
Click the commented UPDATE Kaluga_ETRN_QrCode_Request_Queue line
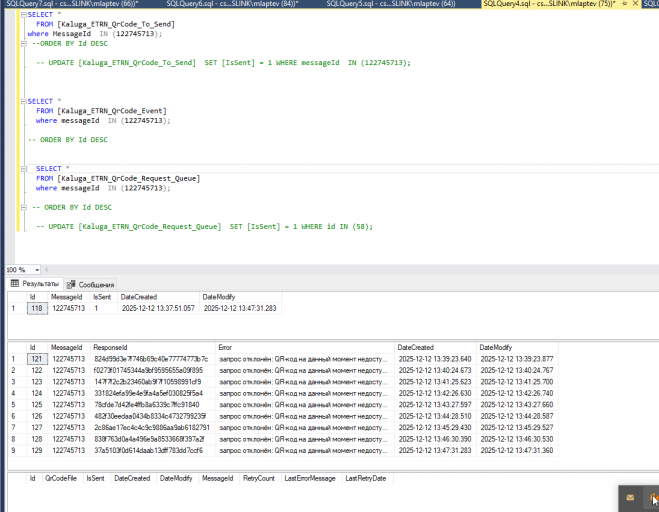click(204, 227)
